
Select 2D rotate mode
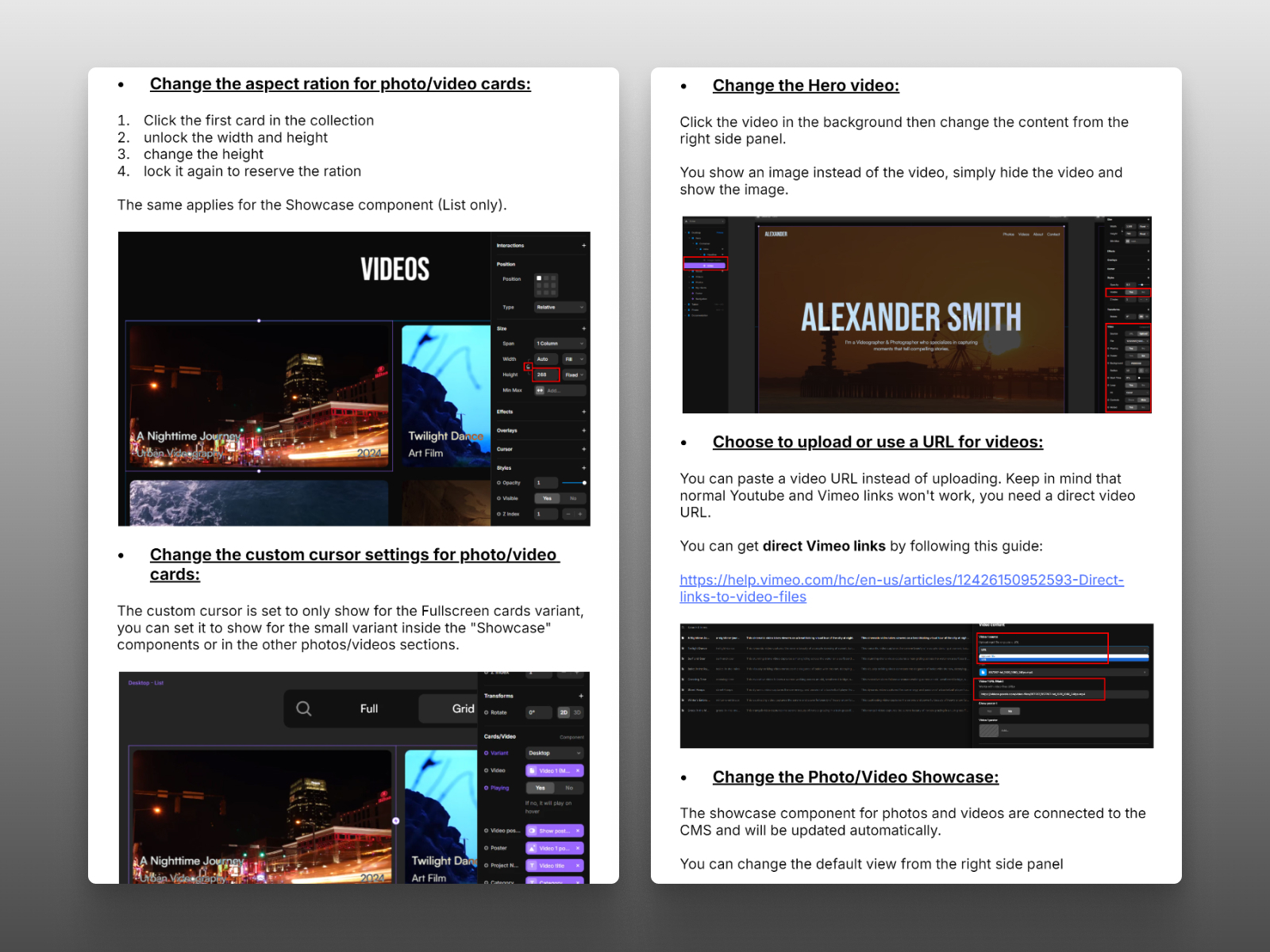(x=564, y=712)
